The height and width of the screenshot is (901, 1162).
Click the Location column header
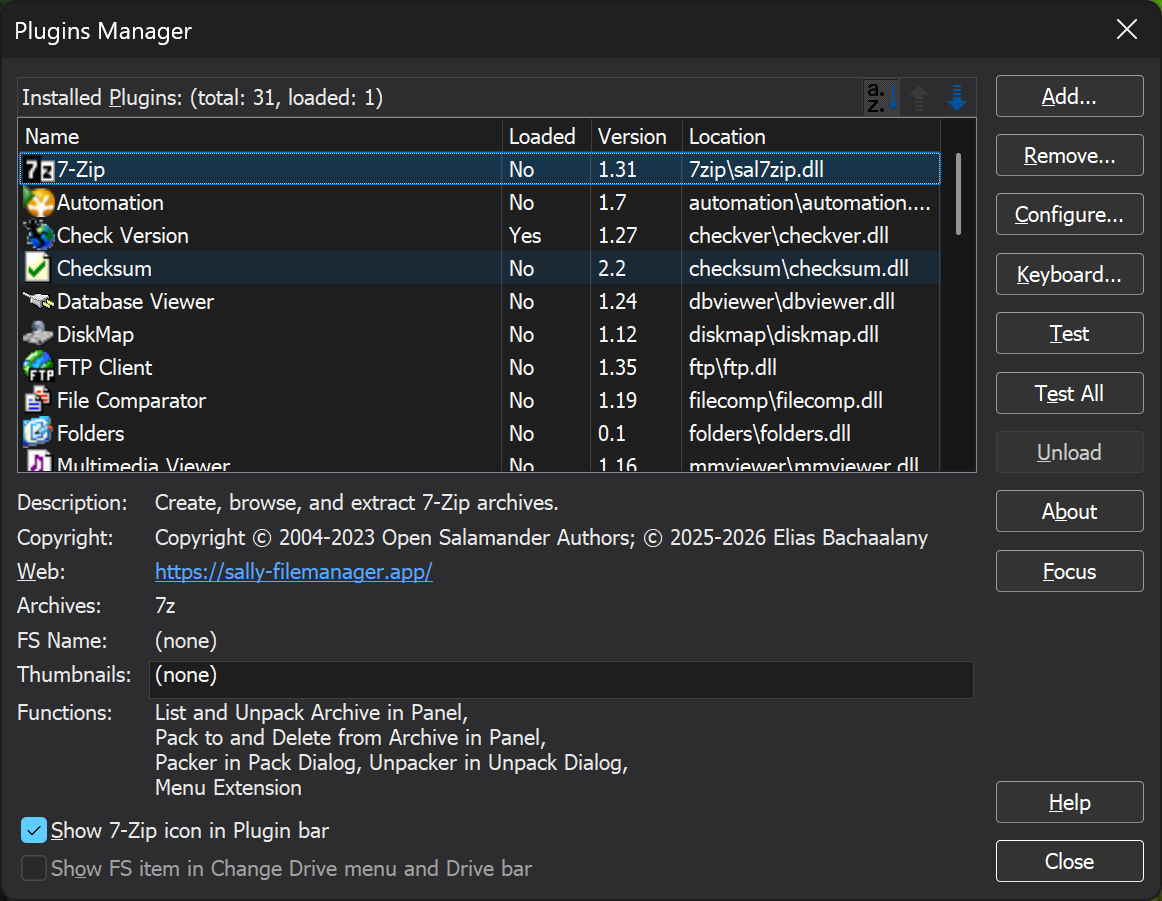pyautogui.click(x=811, y=136)
